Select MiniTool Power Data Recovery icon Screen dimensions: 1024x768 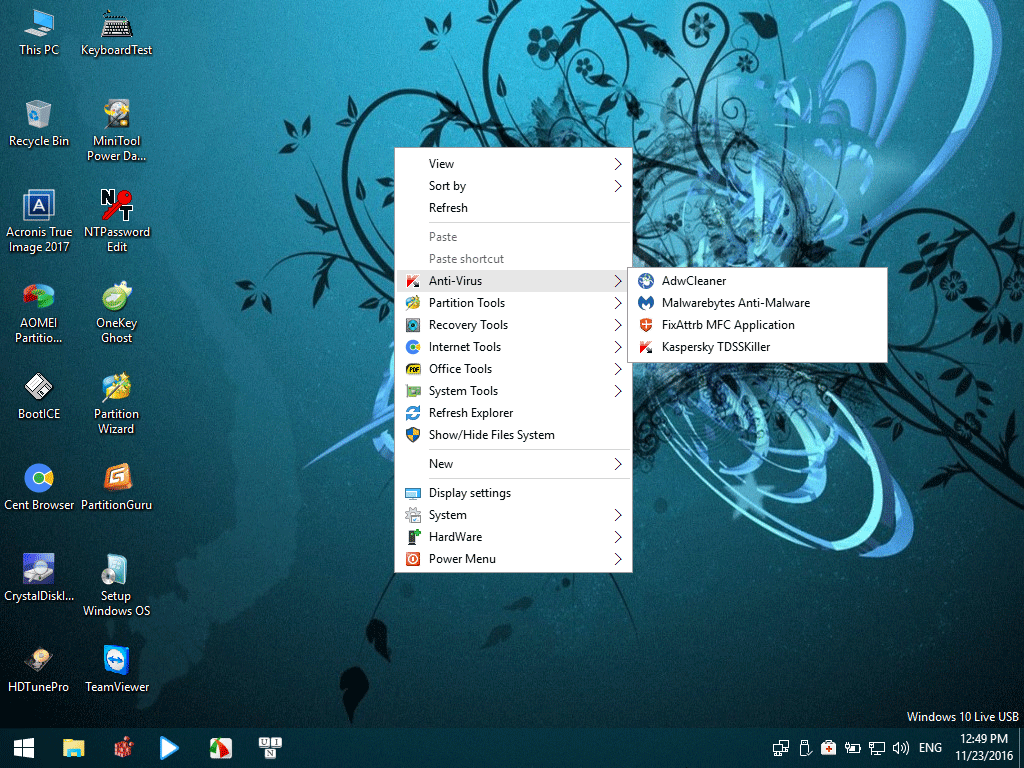pos(116,130)
